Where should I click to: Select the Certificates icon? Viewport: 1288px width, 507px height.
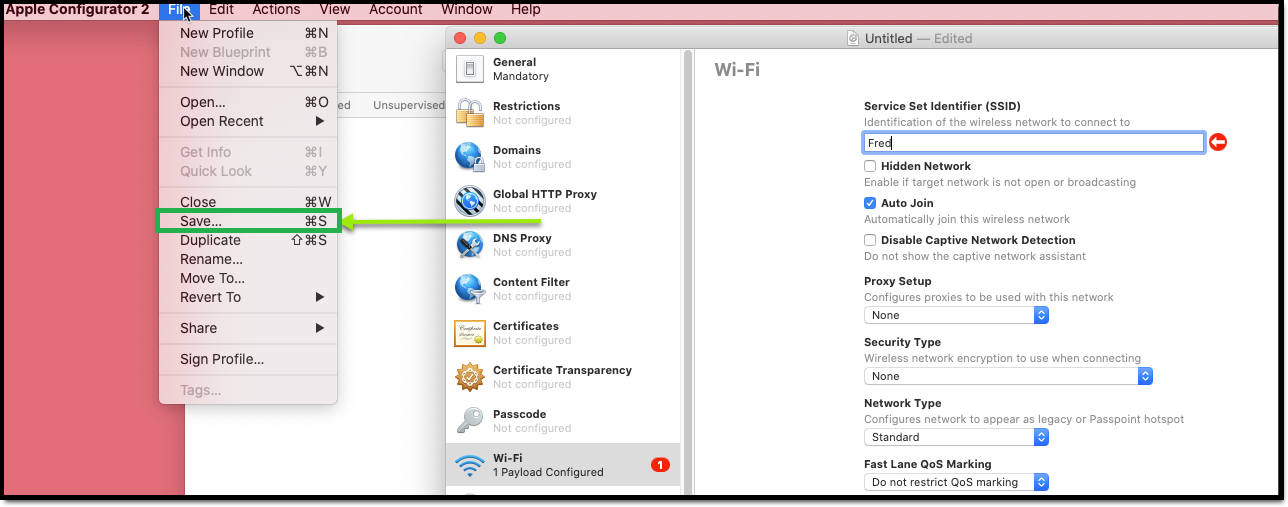click(470, 333)
